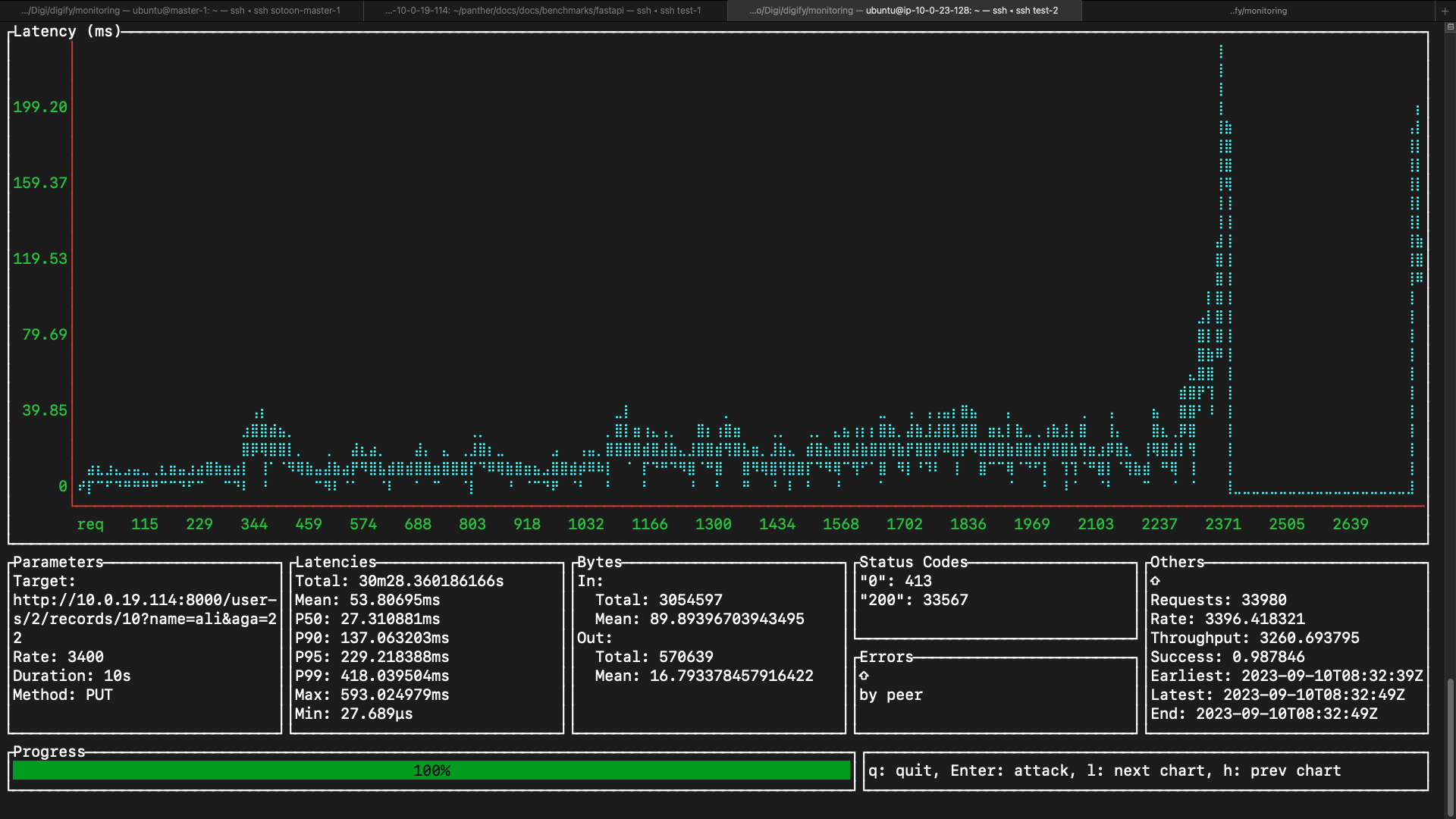Click the 199.20 y-axis latency label
This screenshot has width=1456, height=819.
(x=40, y=107)
